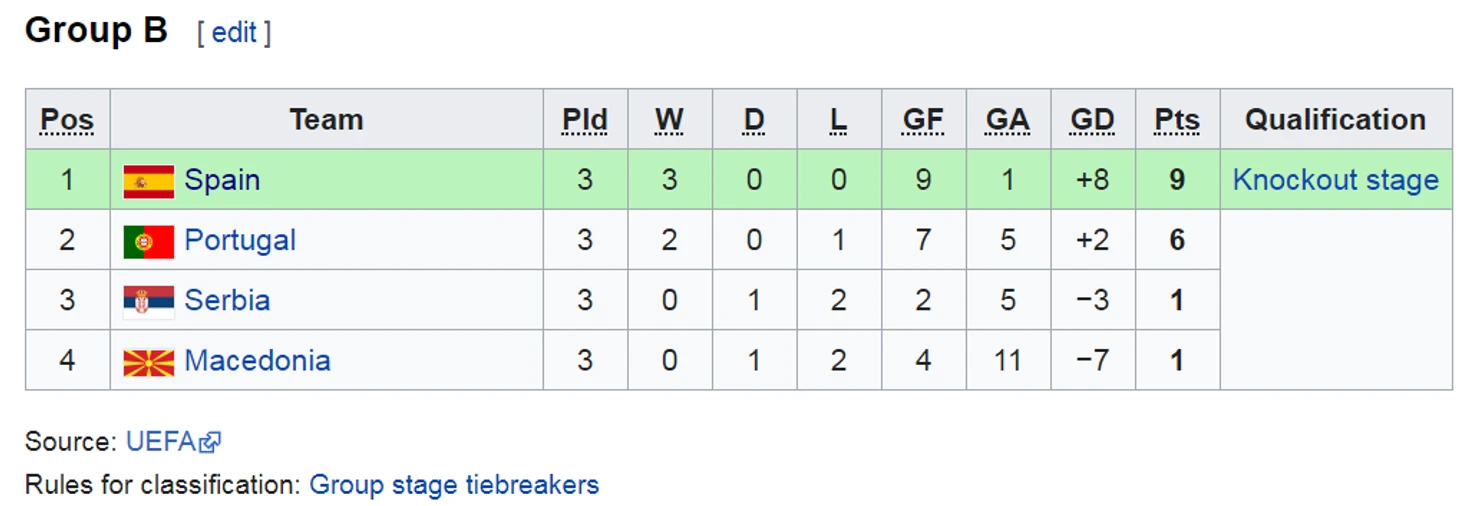Click the GA column header abbreviation
The image size is (1460, 506).
click(x=1007, y=120)
